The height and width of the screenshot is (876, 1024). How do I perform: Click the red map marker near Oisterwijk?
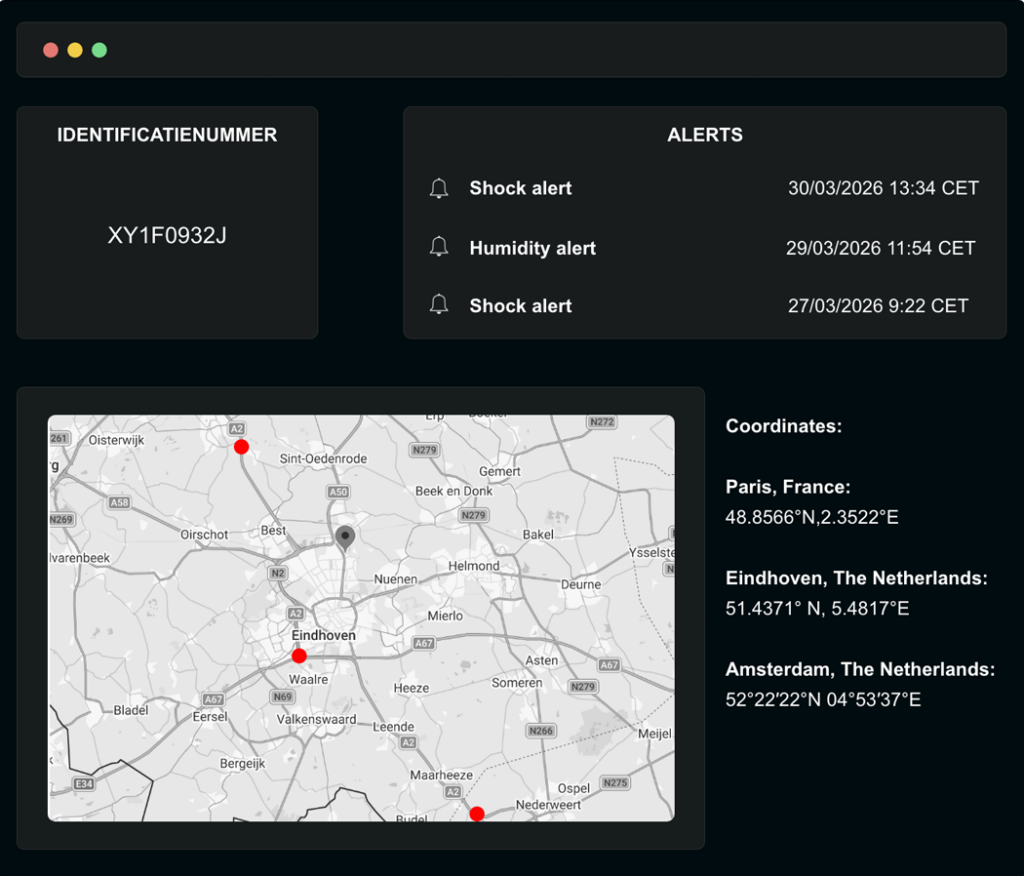tap(241, 447)
